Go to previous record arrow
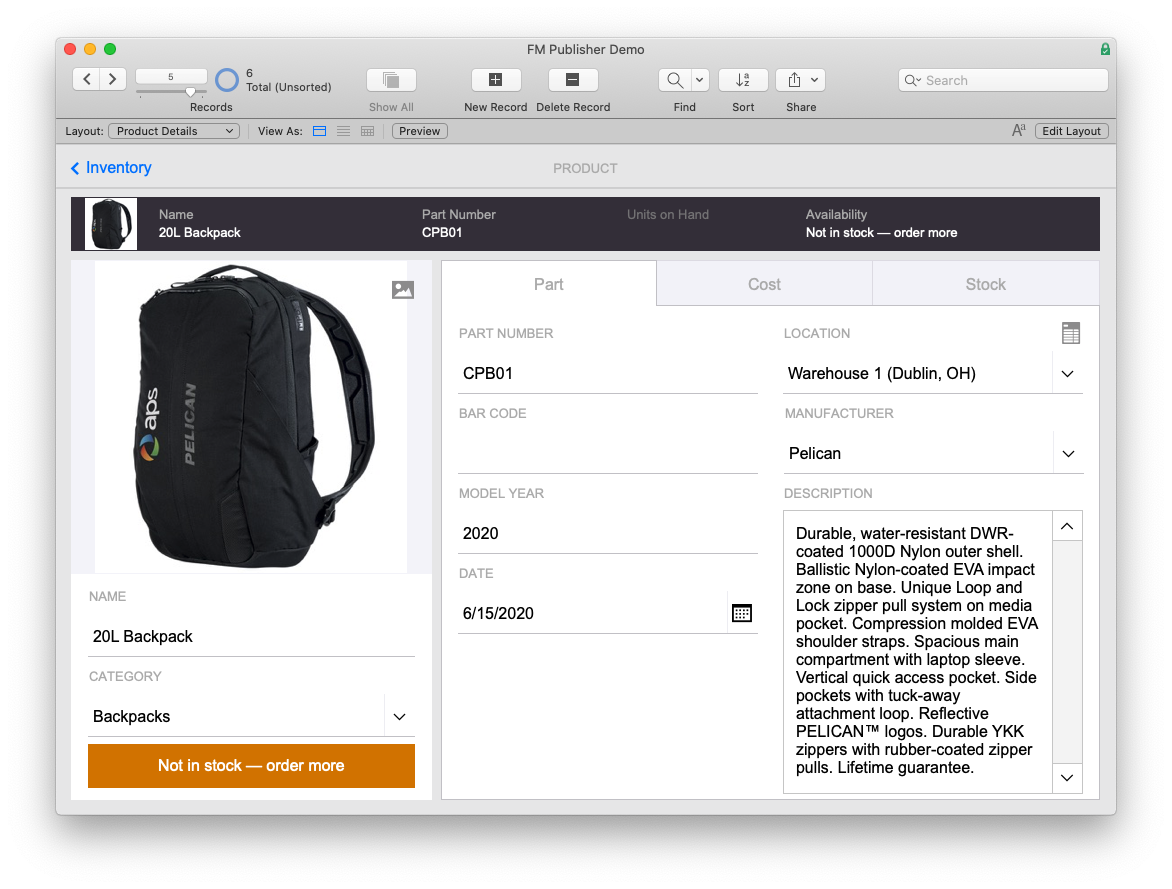Viewport: 1172px width, 889px height. tap(87, 79)
